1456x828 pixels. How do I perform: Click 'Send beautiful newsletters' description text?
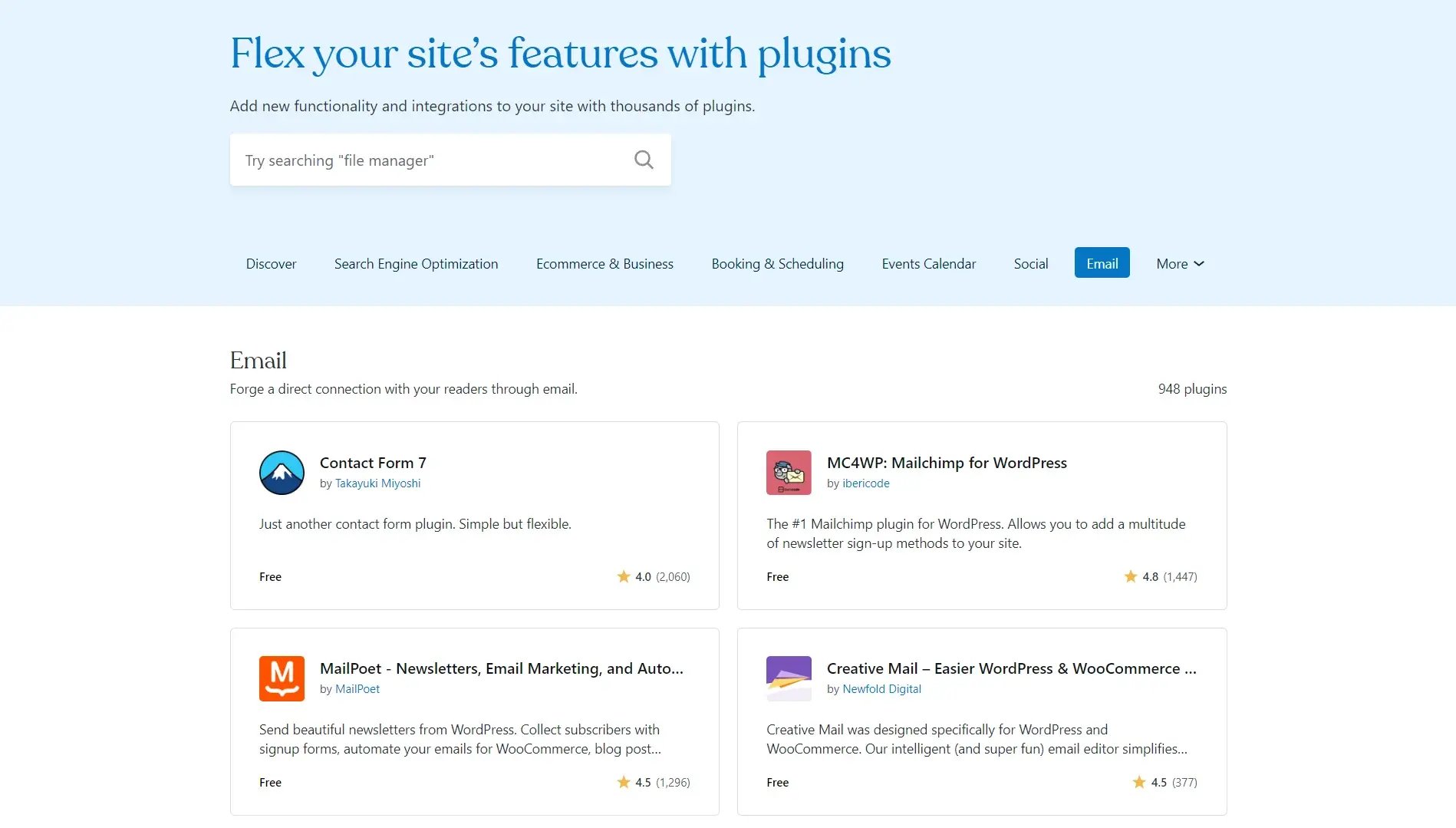[460, 739]
